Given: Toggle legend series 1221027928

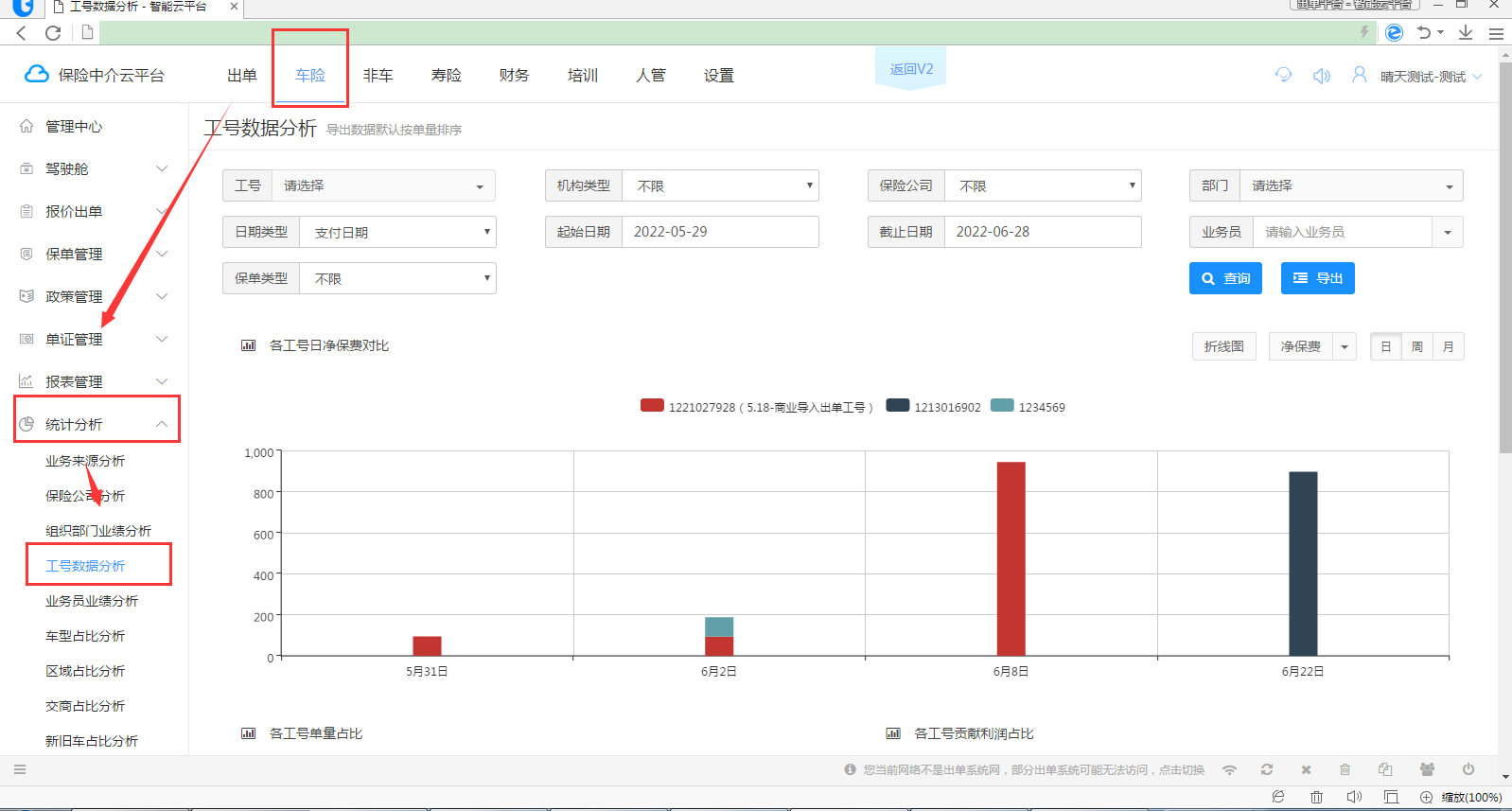Looking at the screenshot, I should coord(756,407).
